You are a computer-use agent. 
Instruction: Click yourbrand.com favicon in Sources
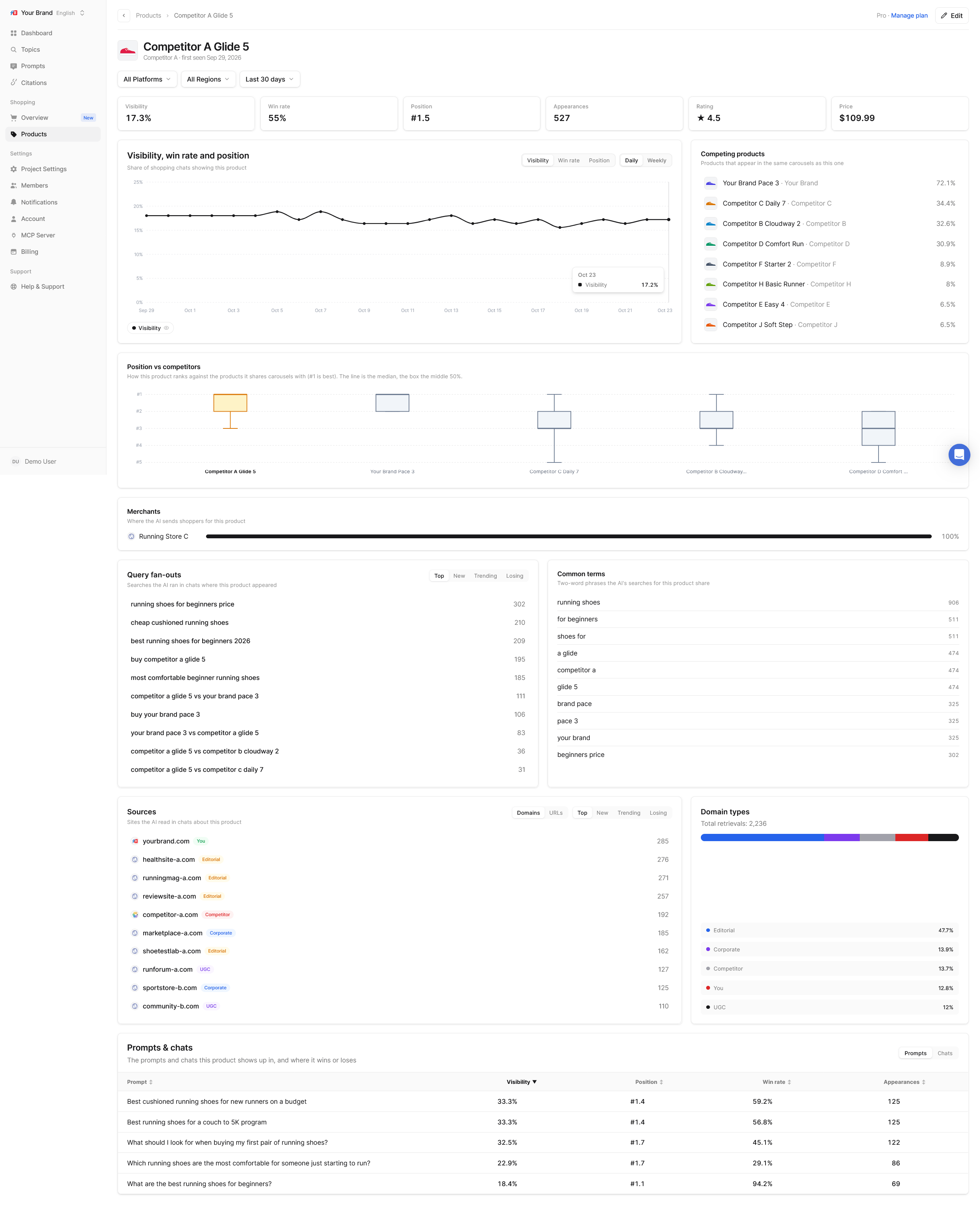pos(135,842)
